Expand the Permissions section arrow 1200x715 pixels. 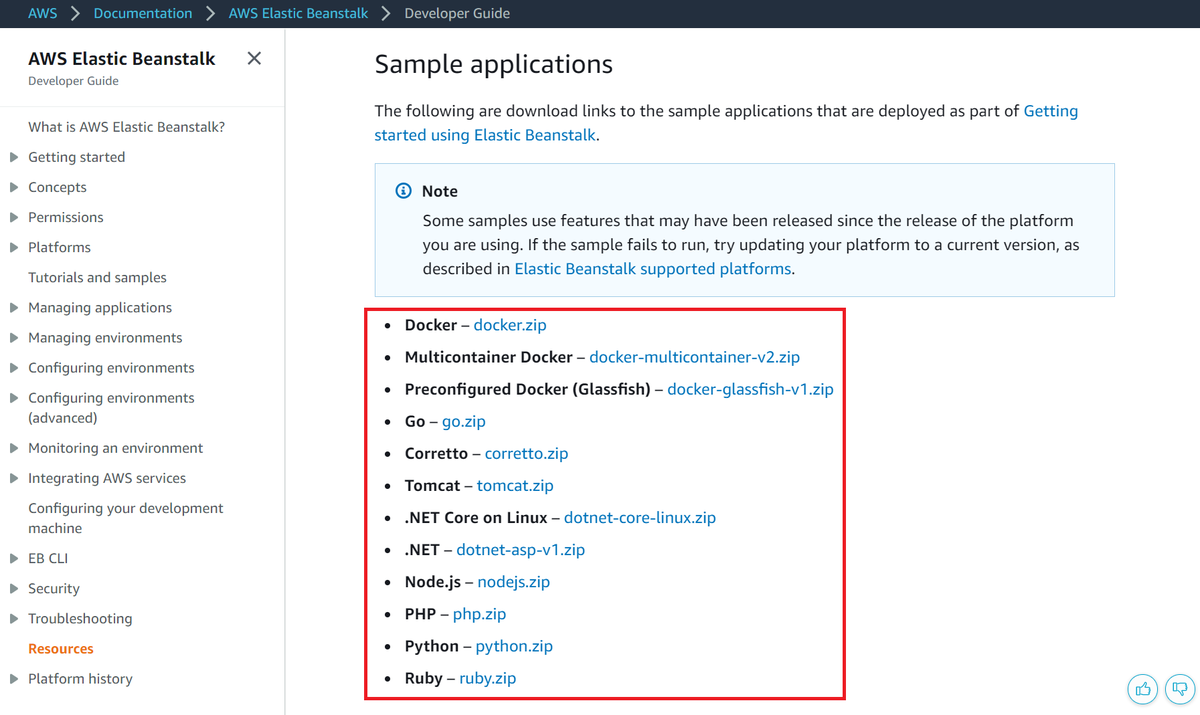[14, 217]
